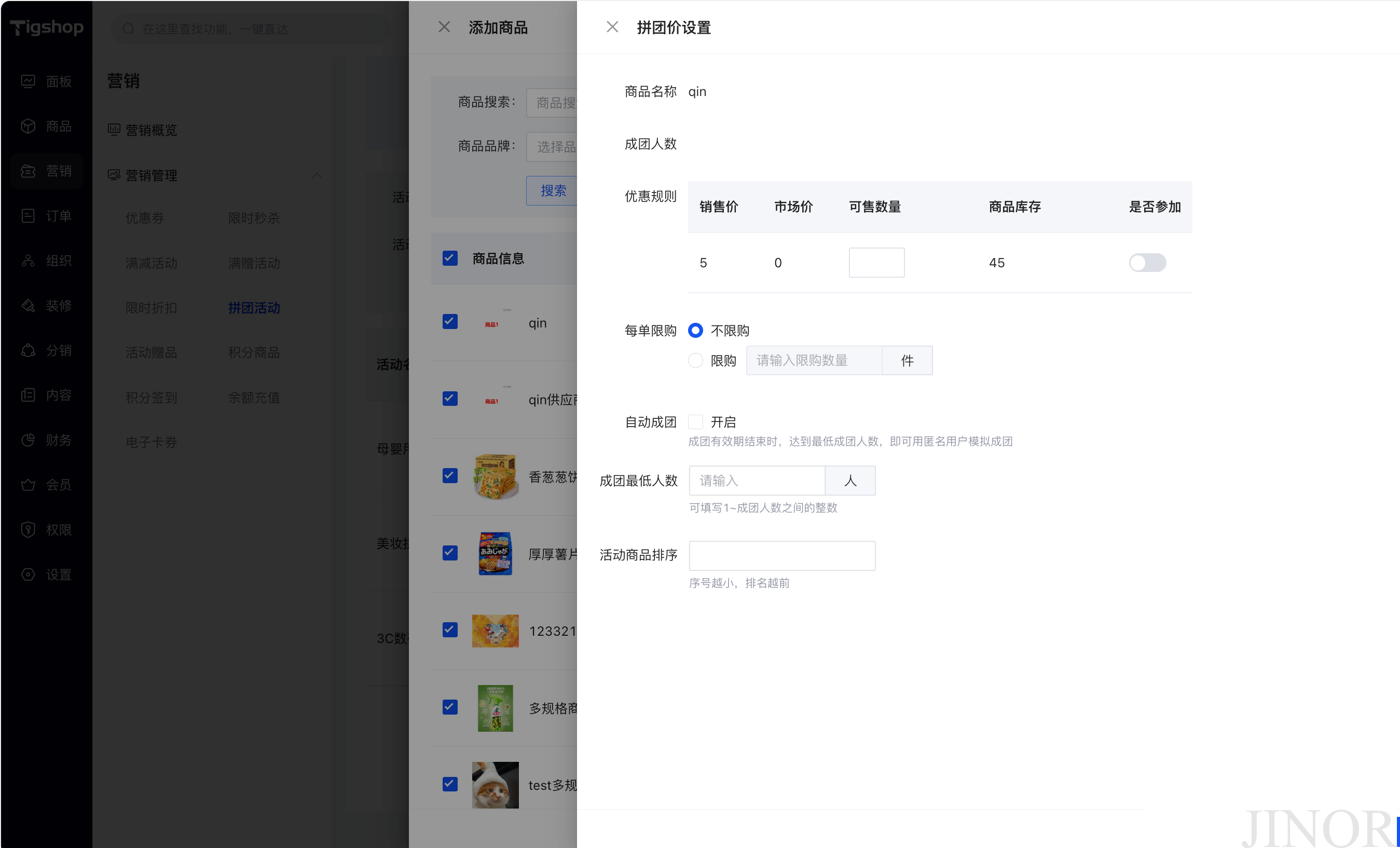Click the 财务 finance icon
1400x848 pixels.
29,440
